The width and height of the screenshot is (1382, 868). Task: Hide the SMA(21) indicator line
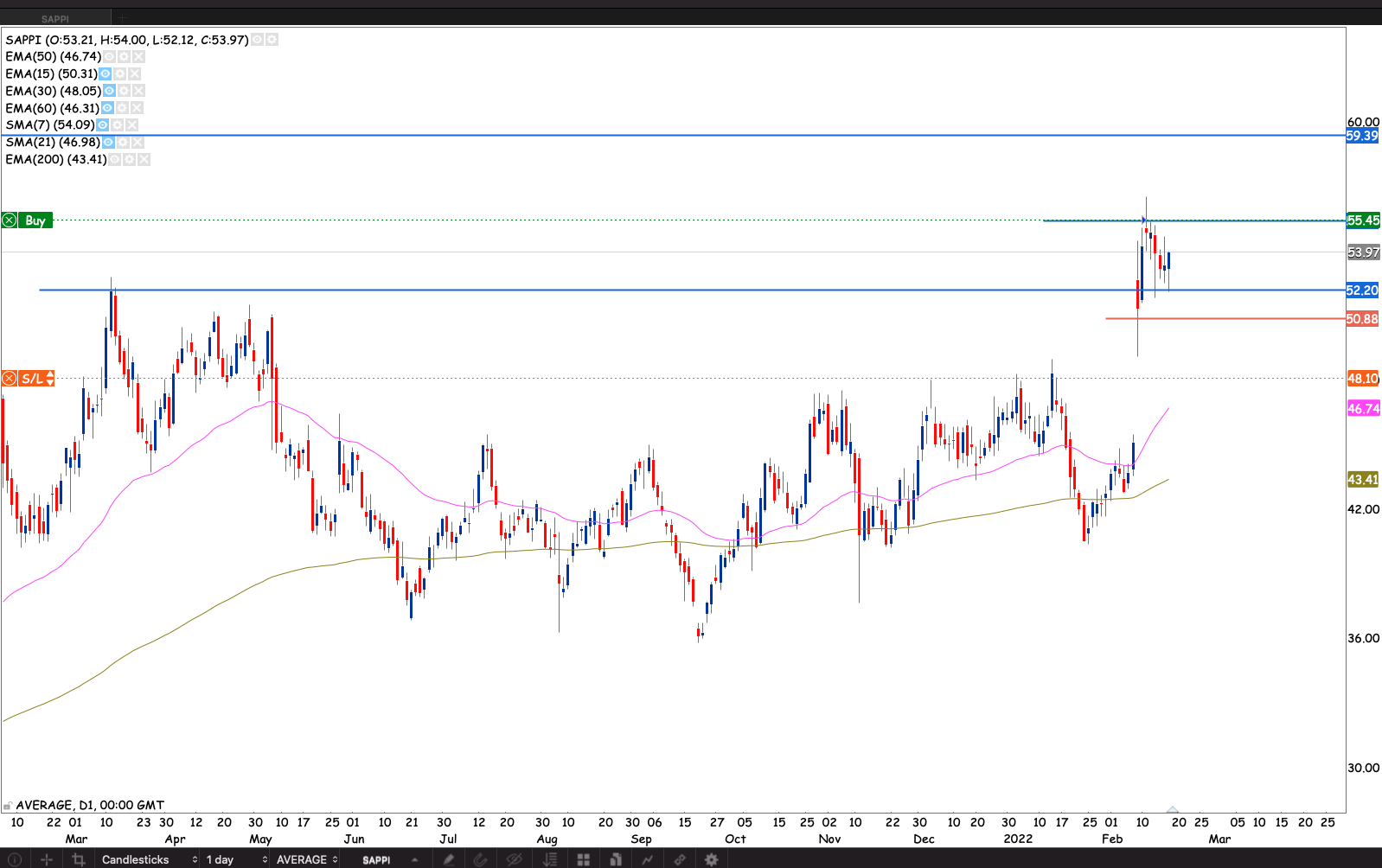point(109,143)
